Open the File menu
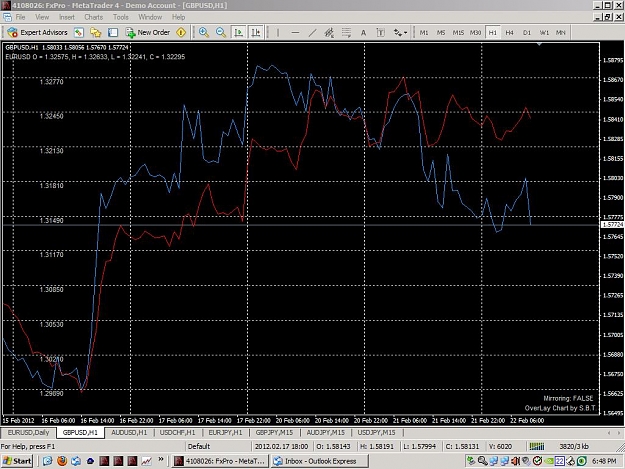The image size is (625, 469). [x=20, y=17]
